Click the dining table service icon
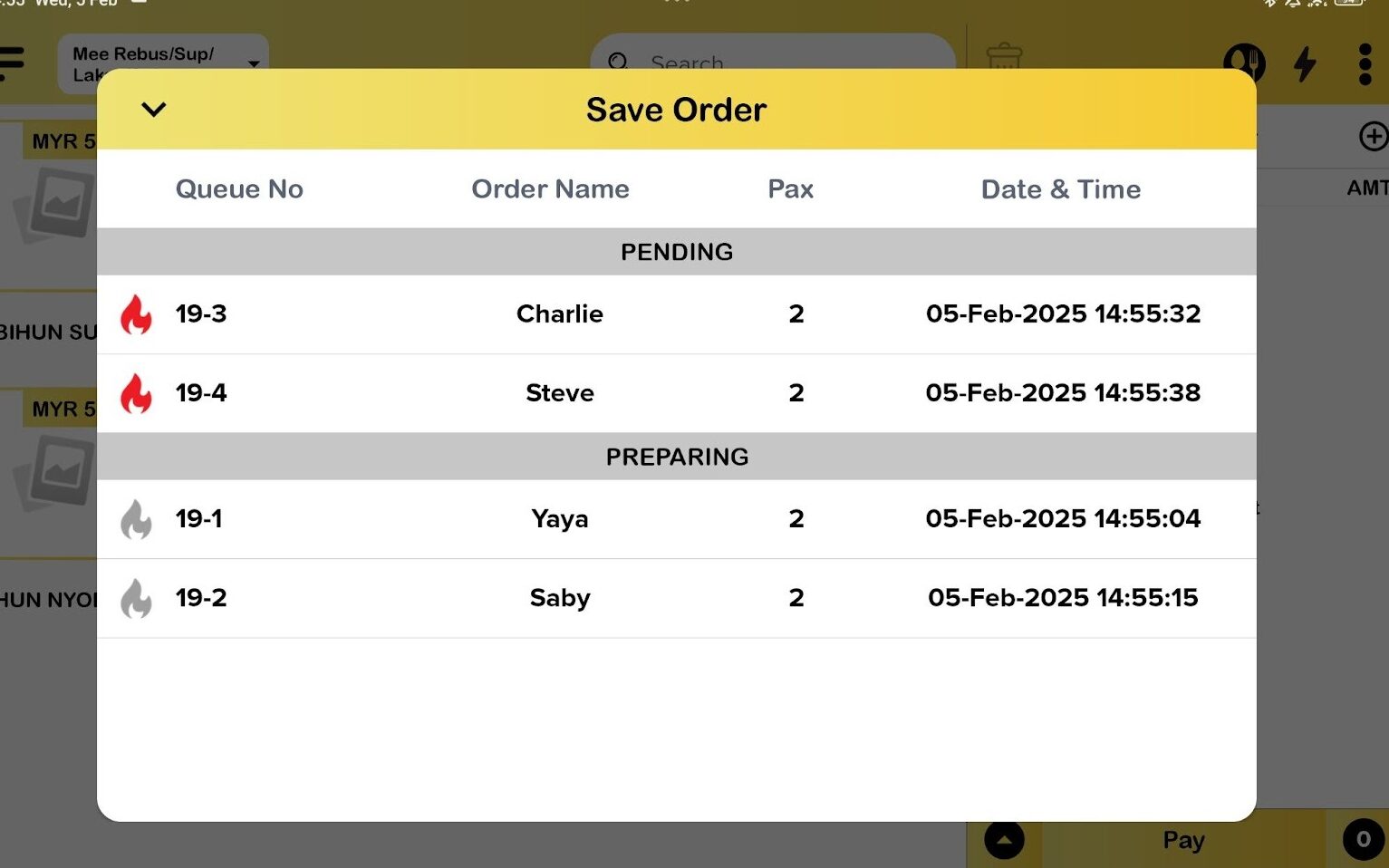1389x868 pixels. point(1244,62)
